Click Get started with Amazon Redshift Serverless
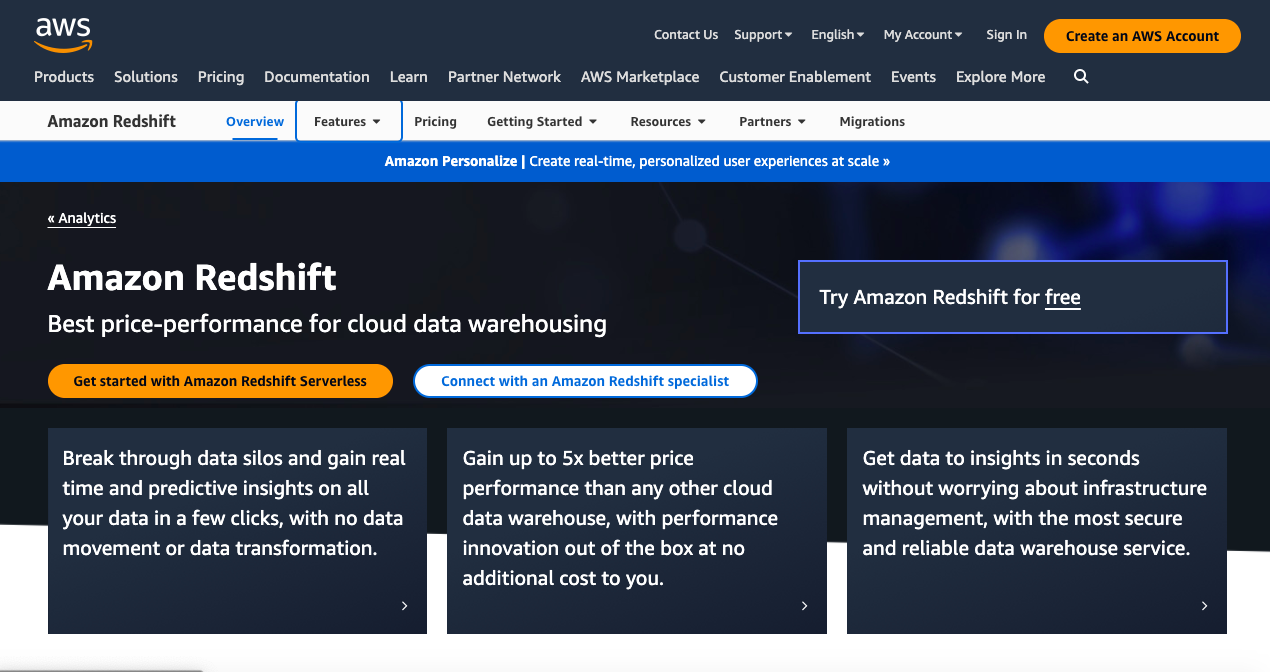The width and height of the screenshot is (1270, 672). (x=220, y=381)
